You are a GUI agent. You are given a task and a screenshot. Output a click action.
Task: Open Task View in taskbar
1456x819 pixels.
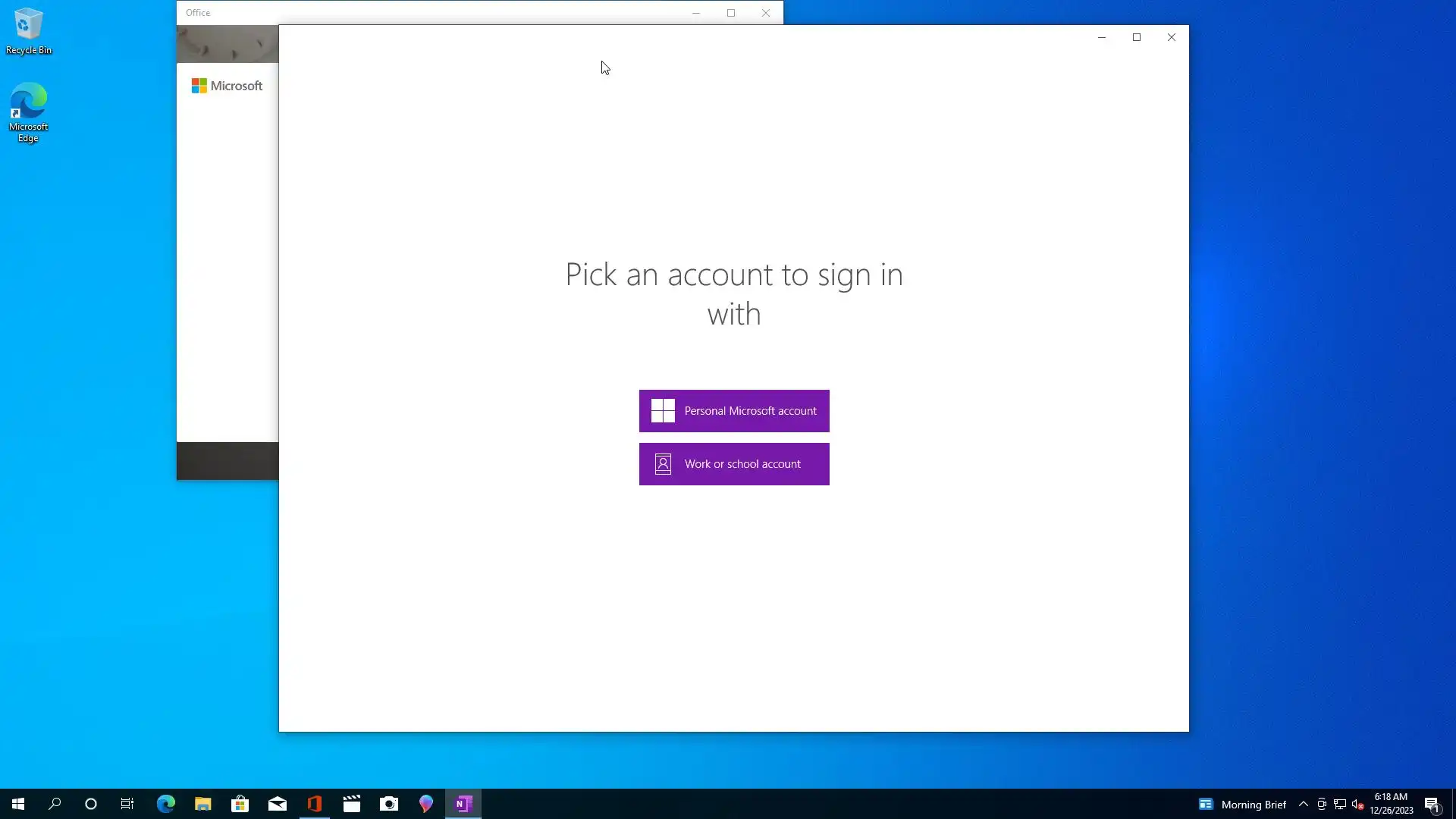pos(127,804)
